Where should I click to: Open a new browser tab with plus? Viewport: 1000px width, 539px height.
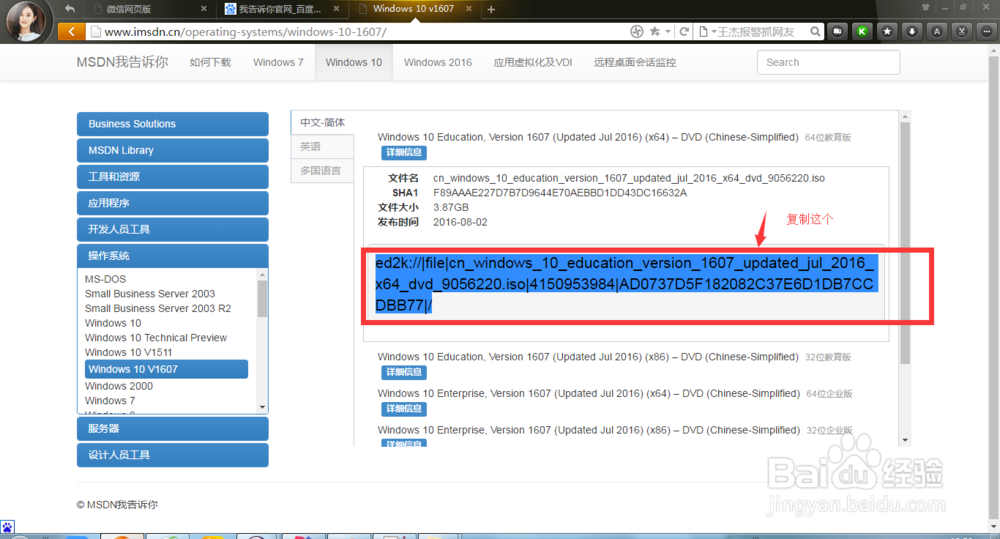pos(491,9)
